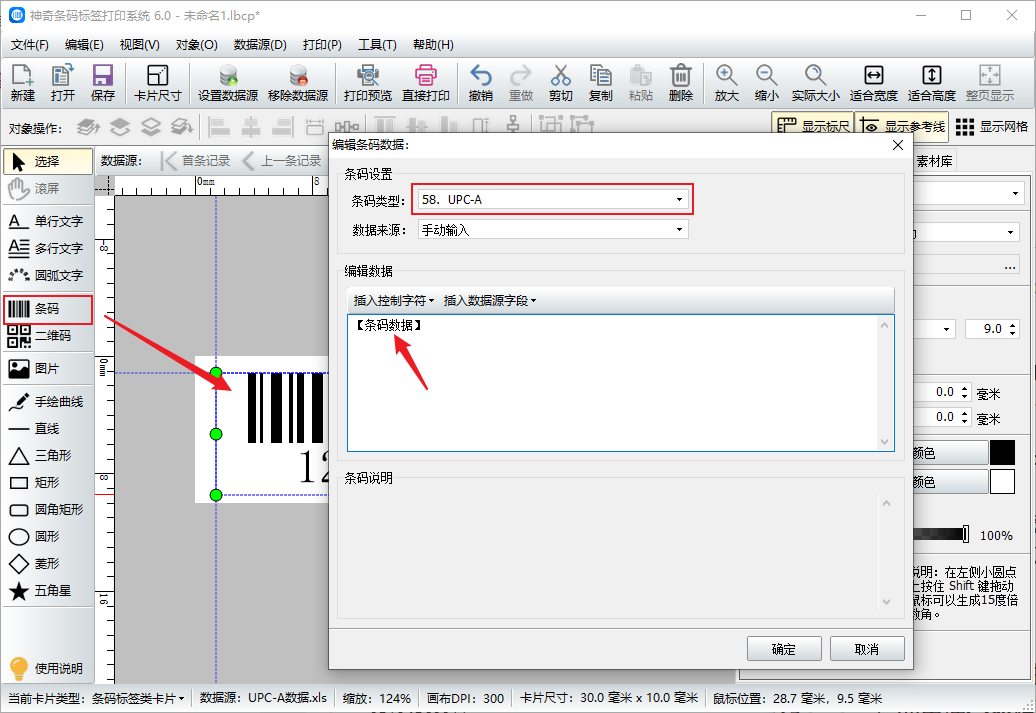Go to 上一条记录 previous record
The width and height of the screenshot is (1036, 713).
click(283, 161)
